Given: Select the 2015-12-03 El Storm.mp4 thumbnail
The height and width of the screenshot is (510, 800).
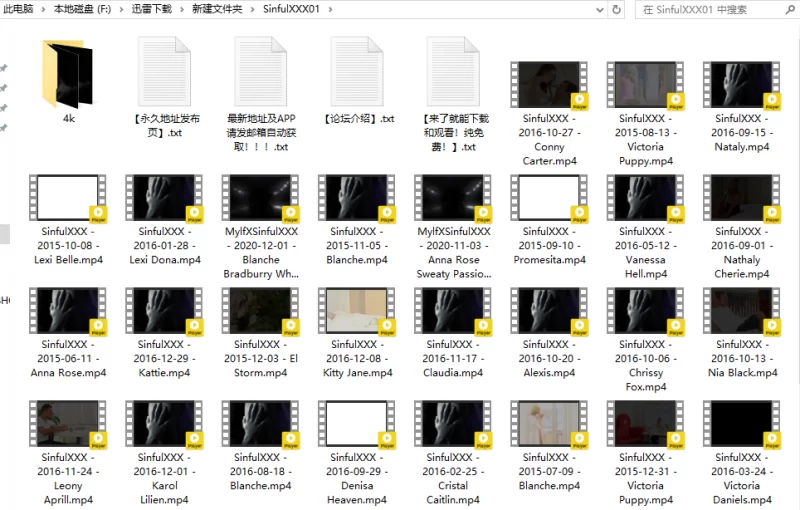Looking at the screenshot, I should 261,311.
